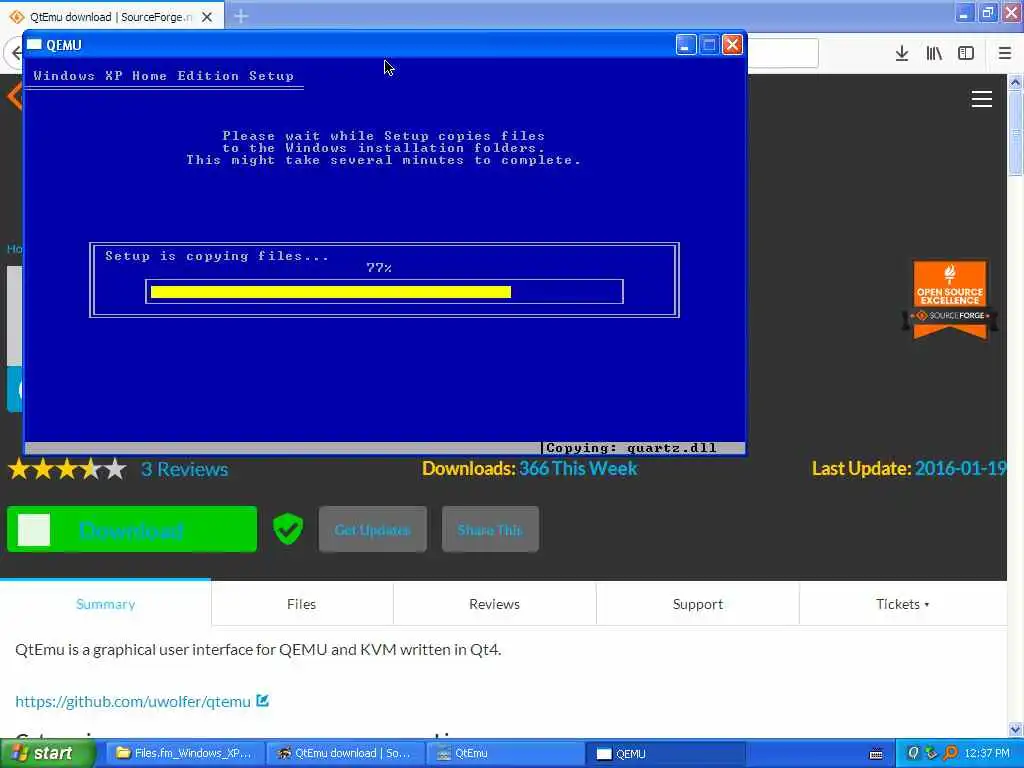Click the orange magnifier tray icon
The height and width of the screenshot is (768, 1024).
point(951,753)
